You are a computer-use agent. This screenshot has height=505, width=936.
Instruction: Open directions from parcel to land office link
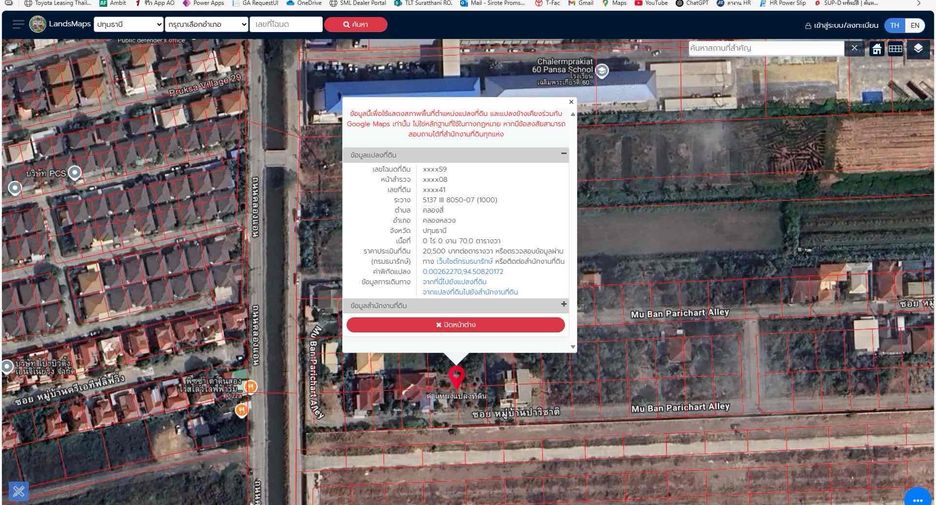coord(470,292)
